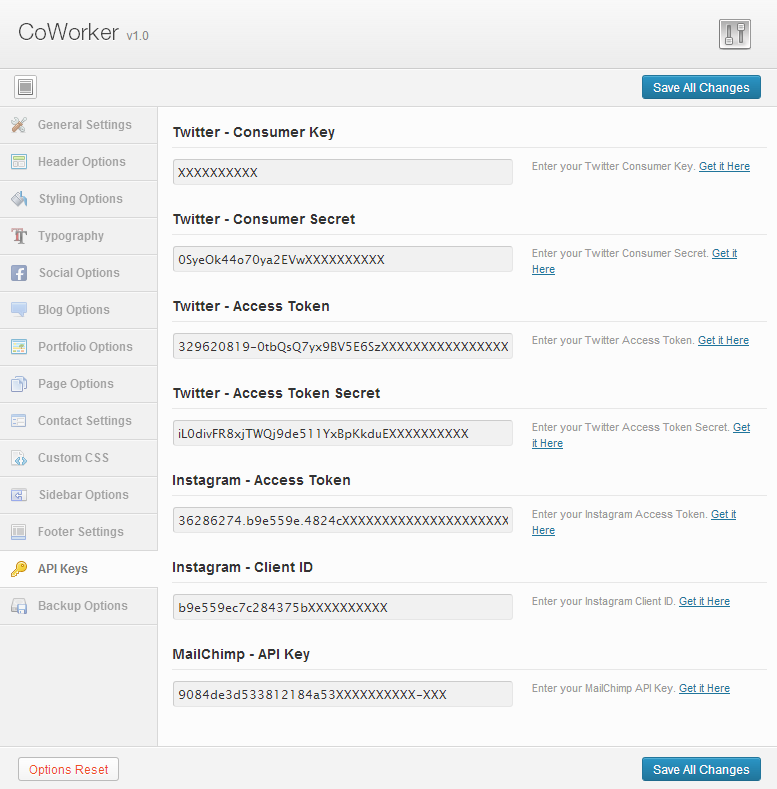The width and height of the screenshot is (777, 789).
Task: Click the Twitter - Consumer Key heading
Action: point(254,132)
